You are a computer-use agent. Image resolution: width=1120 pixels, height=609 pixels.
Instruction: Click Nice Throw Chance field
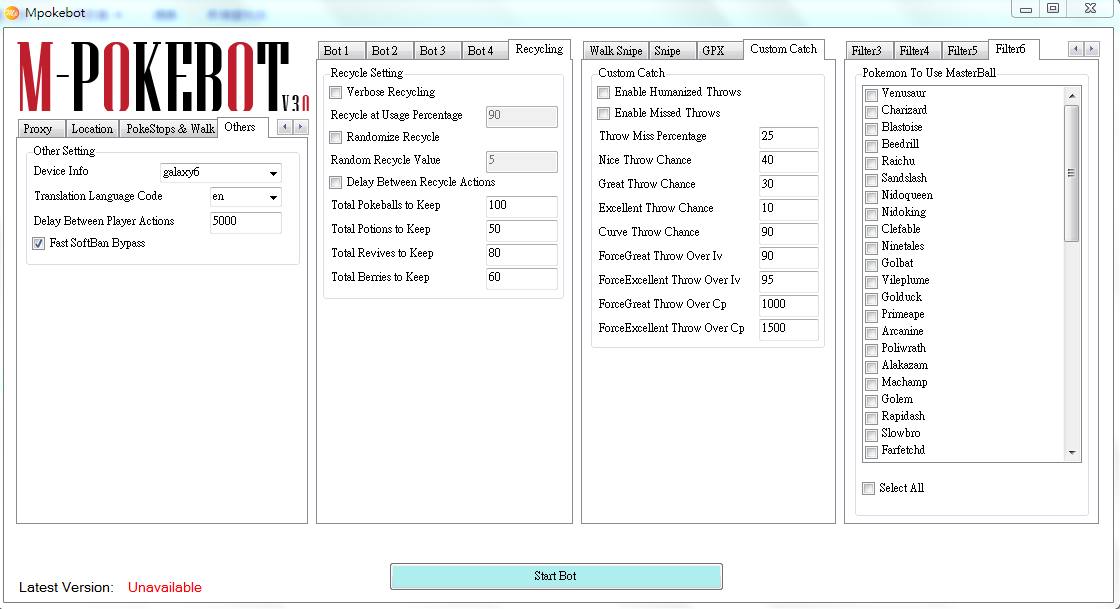(789, 161)
